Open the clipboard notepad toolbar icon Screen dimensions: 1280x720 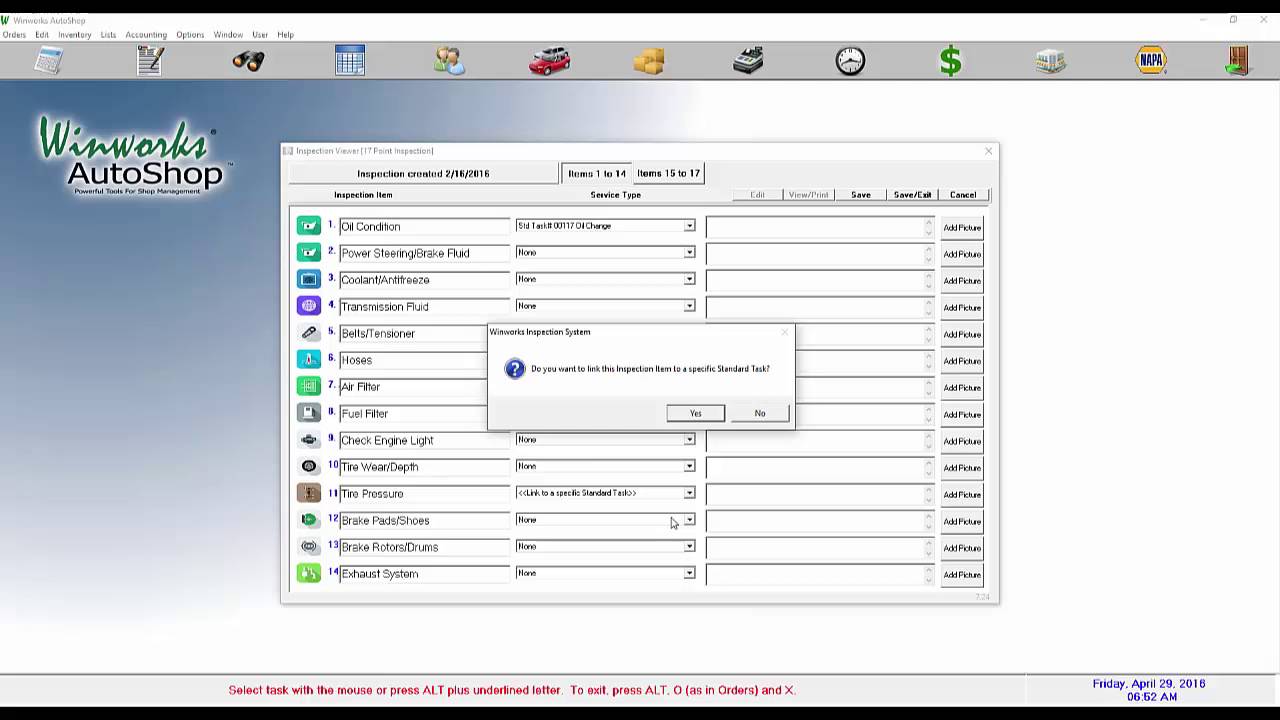150,61
